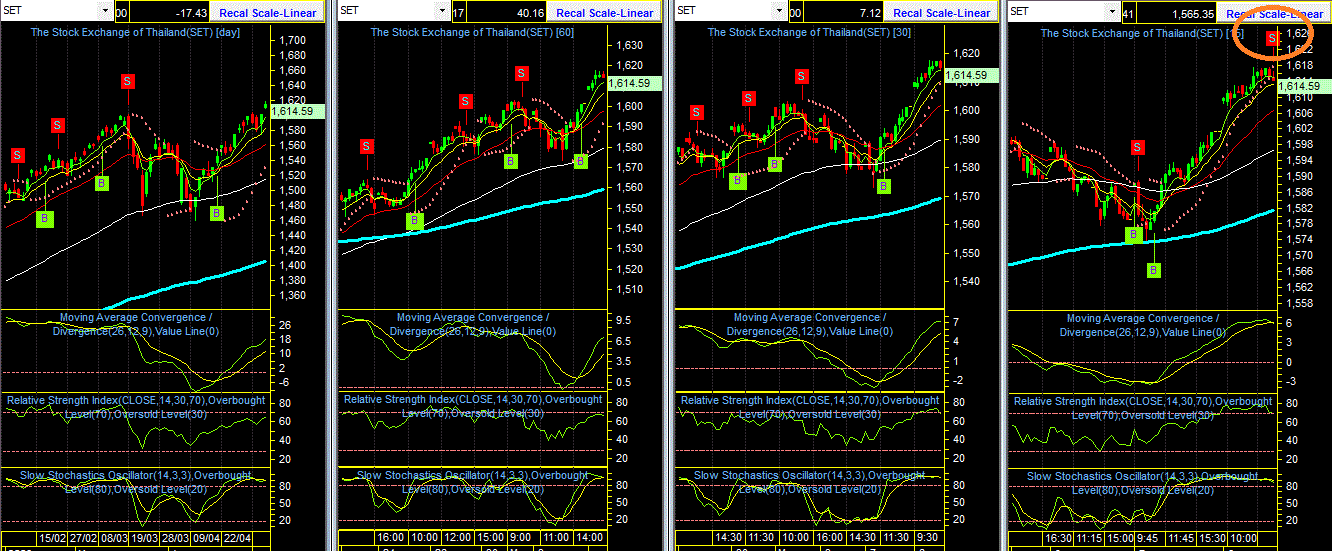Click the MACD indicator label in the rightmost chart

tap(1142, 325)
